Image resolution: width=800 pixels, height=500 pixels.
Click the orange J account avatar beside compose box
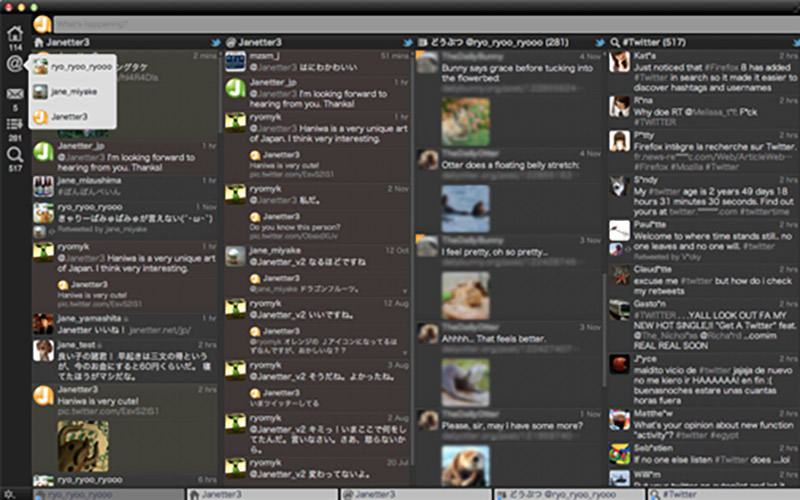click(42, 24)
